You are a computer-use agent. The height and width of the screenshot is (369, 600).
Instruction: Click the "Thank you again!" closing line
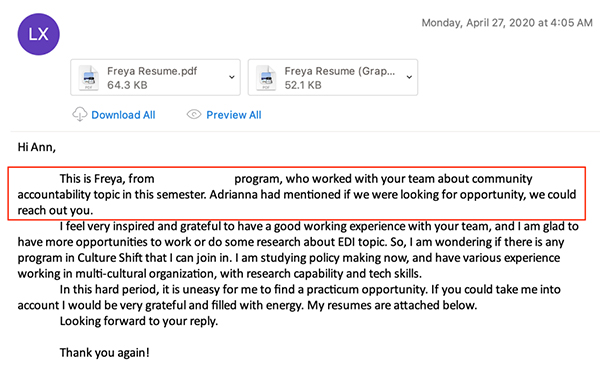(x=104, y=353)
